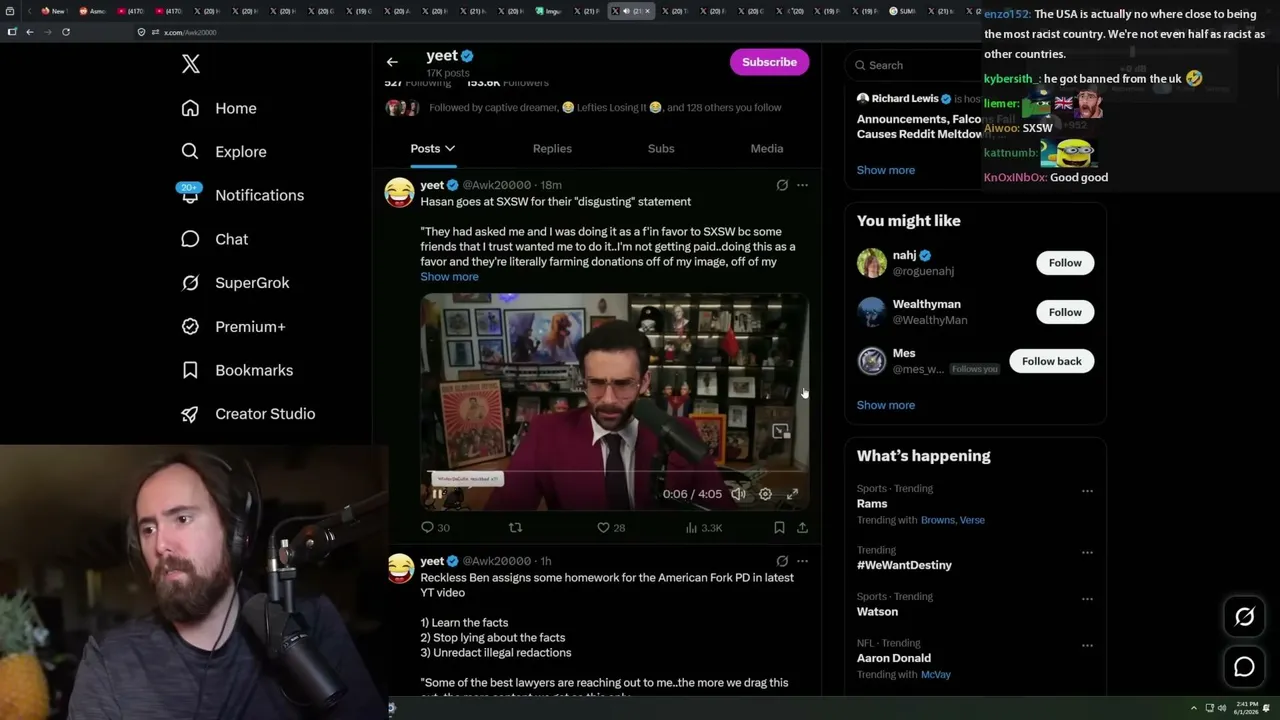The height and width of the screenshot is (720, 1280).
Task: Open Creator Studio in the sidebar
Action: pyautogui.click(x=248, y=414)
